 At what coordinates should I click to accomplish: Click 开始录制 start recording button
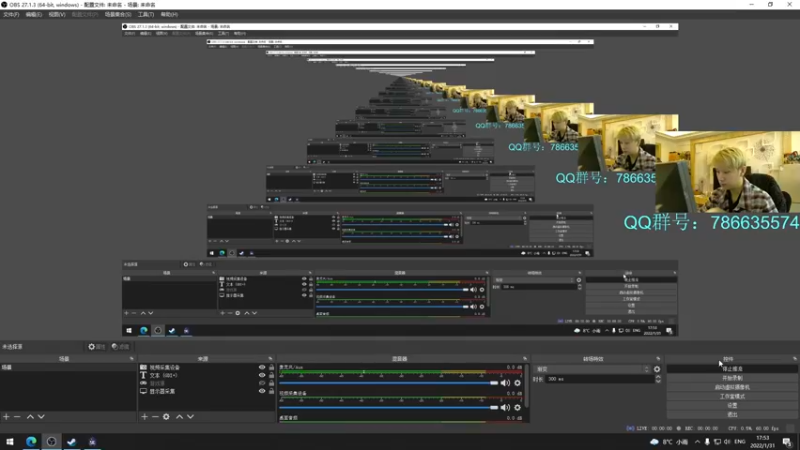732,378
